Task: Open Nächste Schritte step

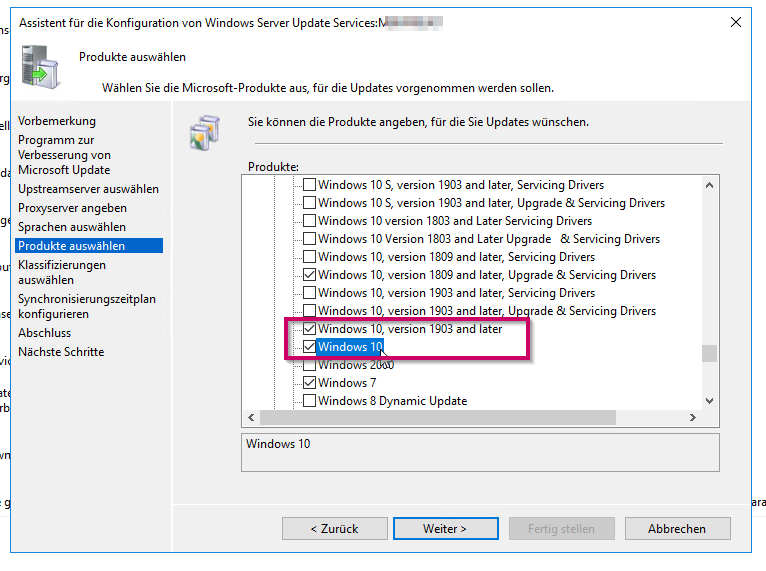Action: 61,352
